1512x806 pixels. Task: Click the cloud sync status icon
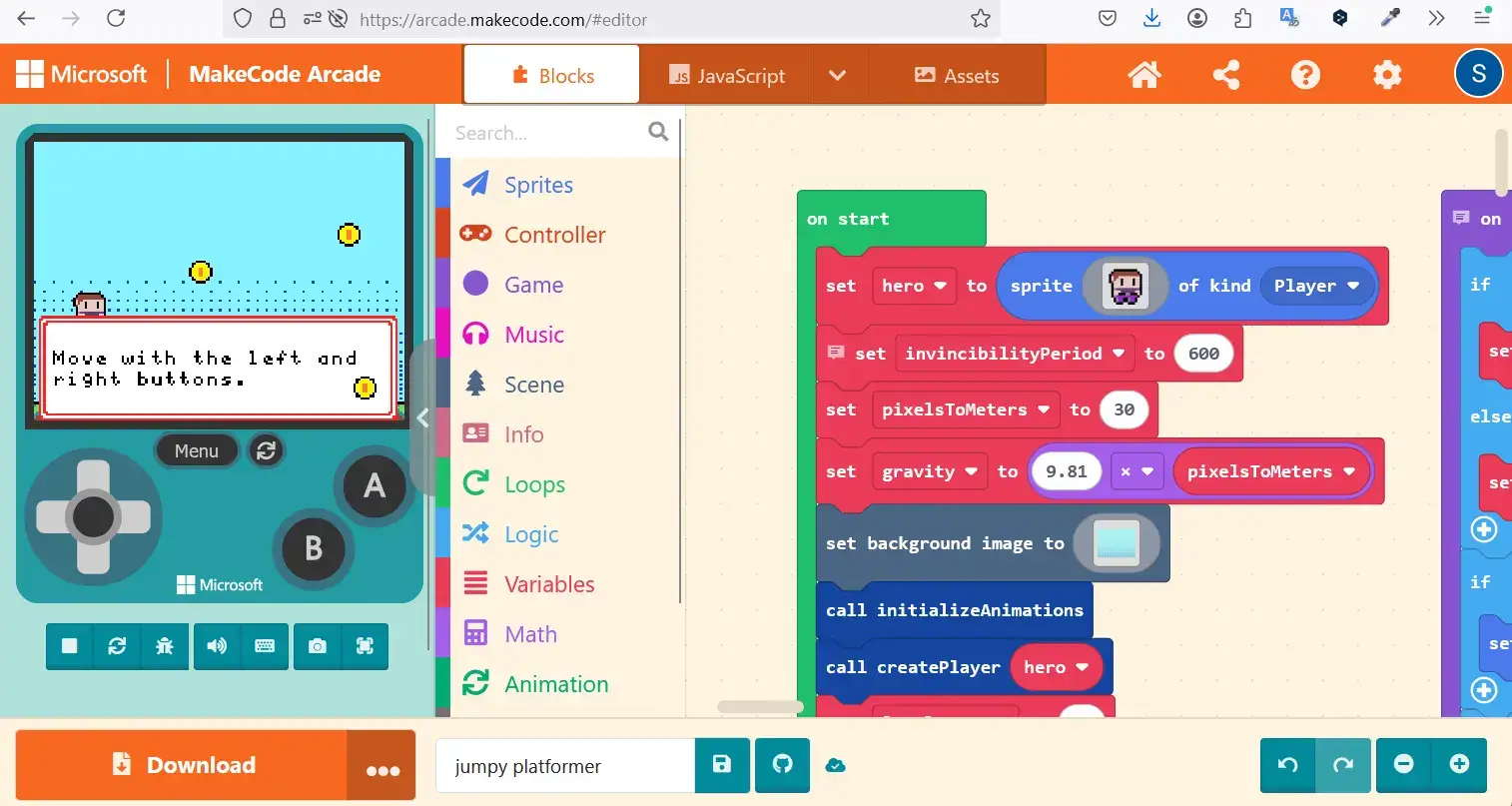836,766
